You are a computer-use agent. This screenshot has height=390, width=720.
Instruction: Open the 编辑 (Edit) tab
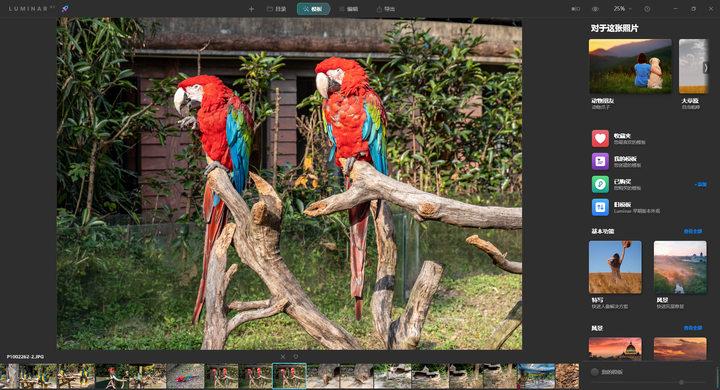[349, 9]
